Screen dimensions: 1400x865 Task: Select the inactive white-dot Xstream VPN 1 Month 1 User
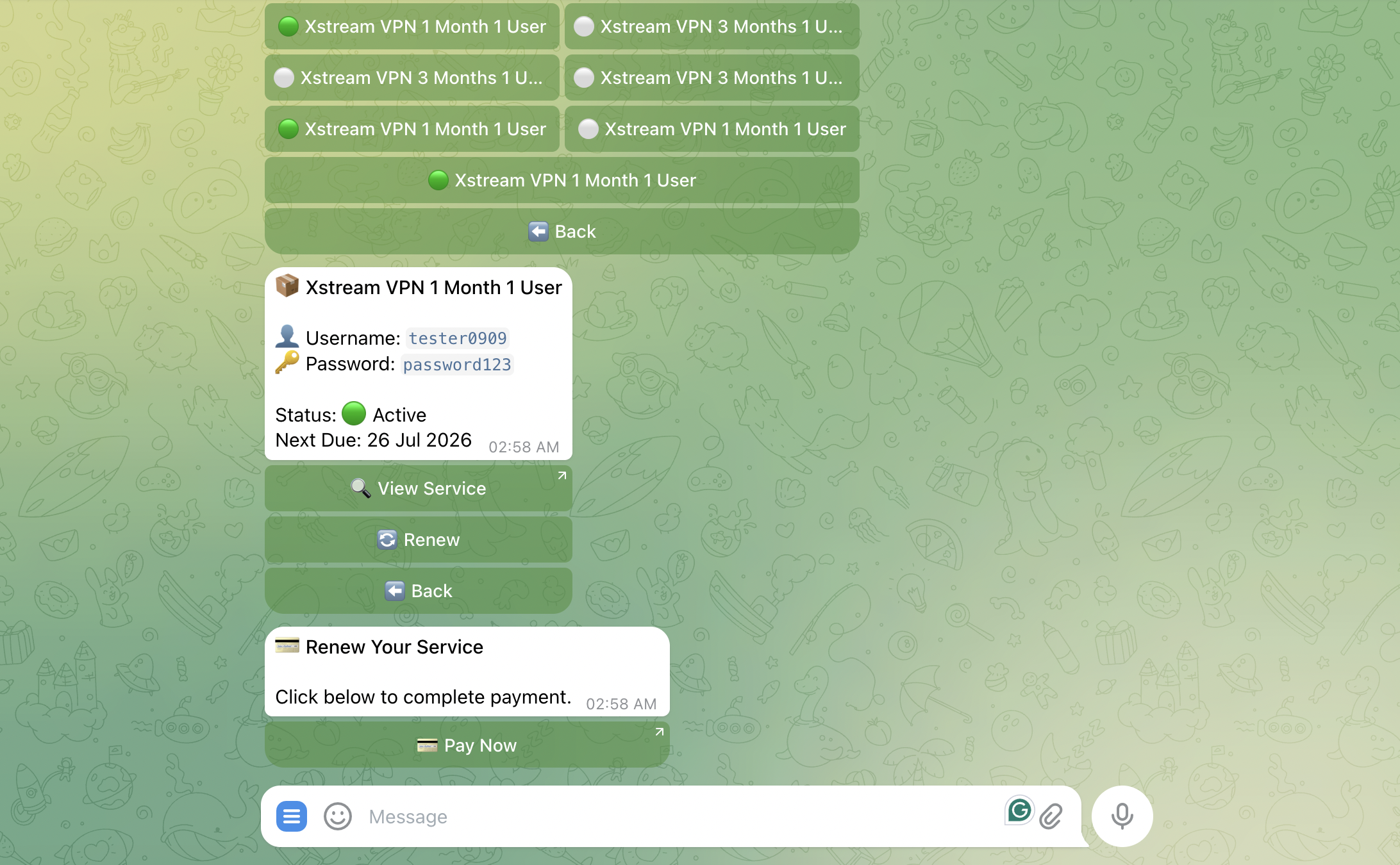coord(712,129)
